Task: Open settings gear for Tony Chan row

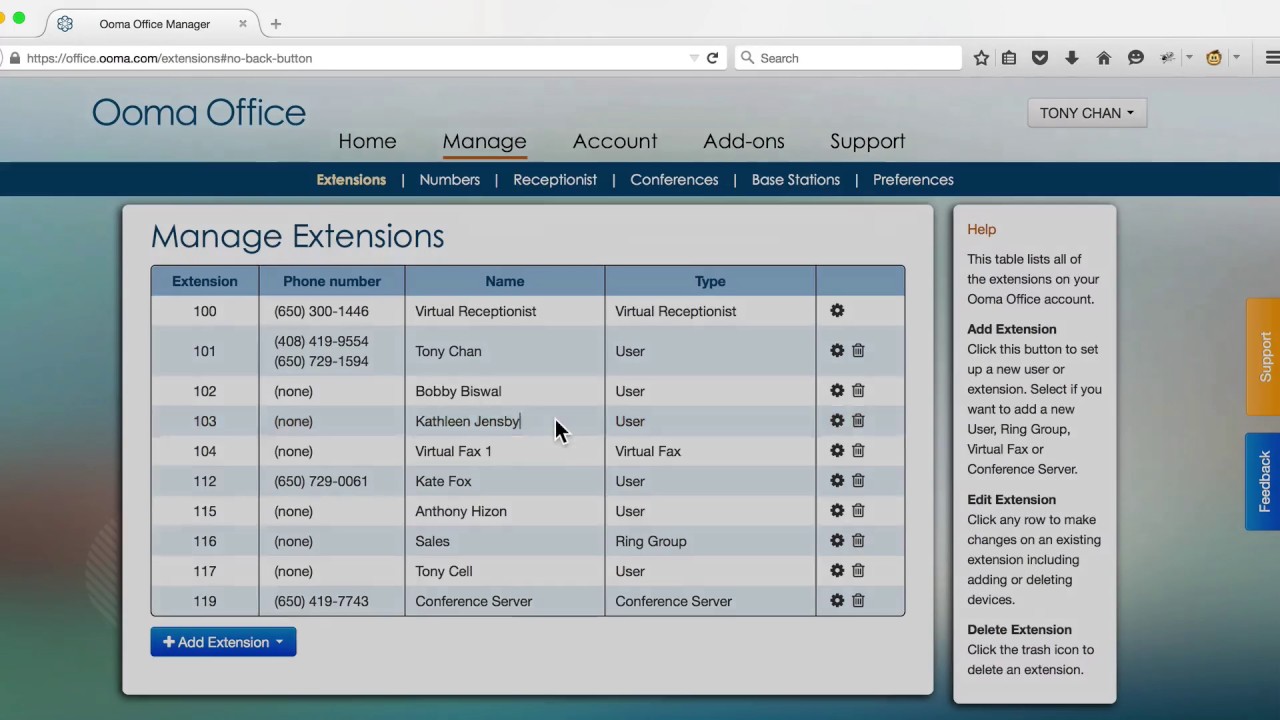Action: tap(837, 351)
